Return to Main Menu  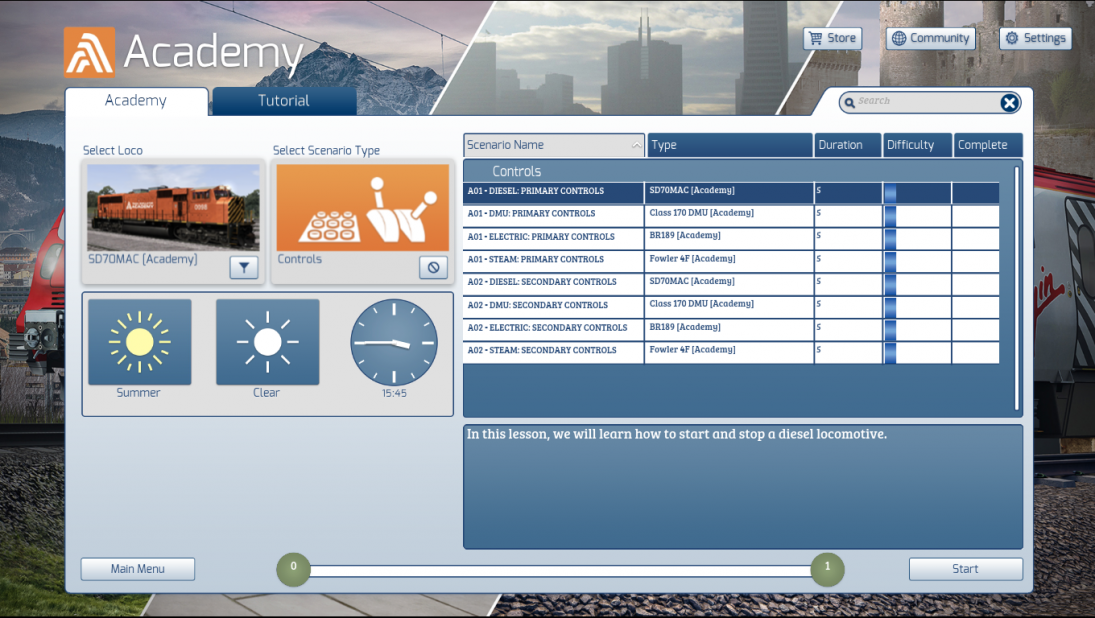[x=138, y=569]
